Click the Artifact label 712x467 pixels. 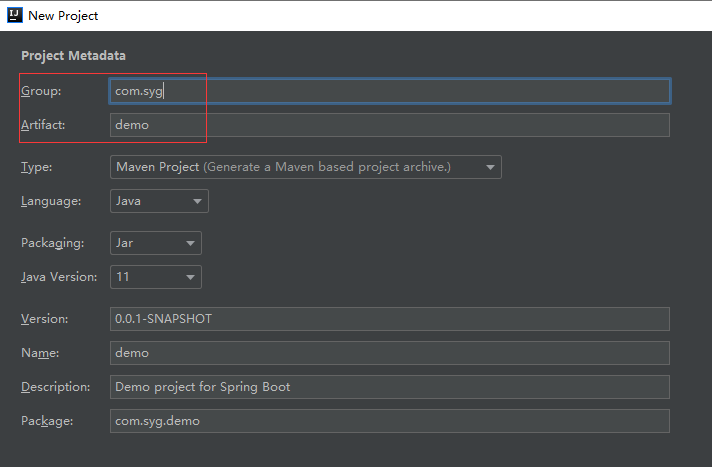pos(43,125)
